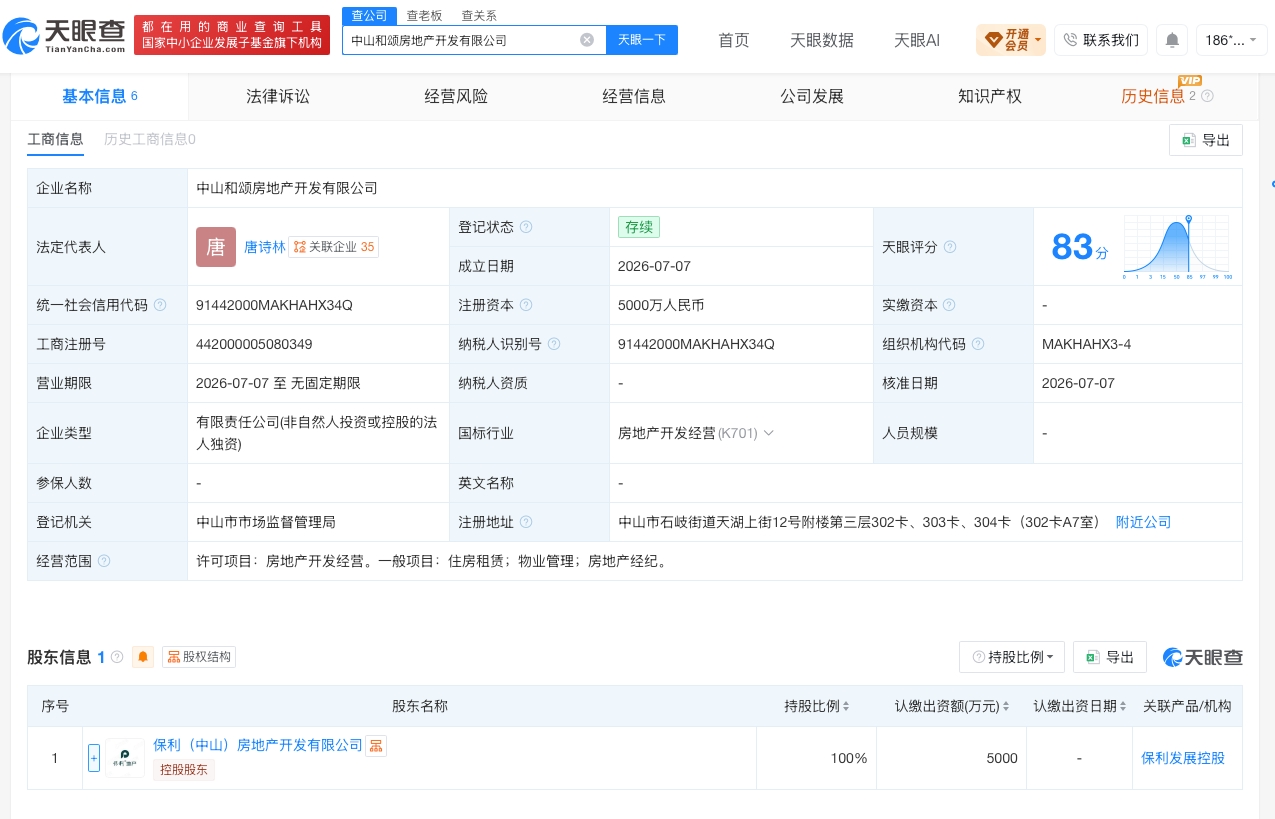Click the 中山市市场监督管理局 value

tap(266, 522)
